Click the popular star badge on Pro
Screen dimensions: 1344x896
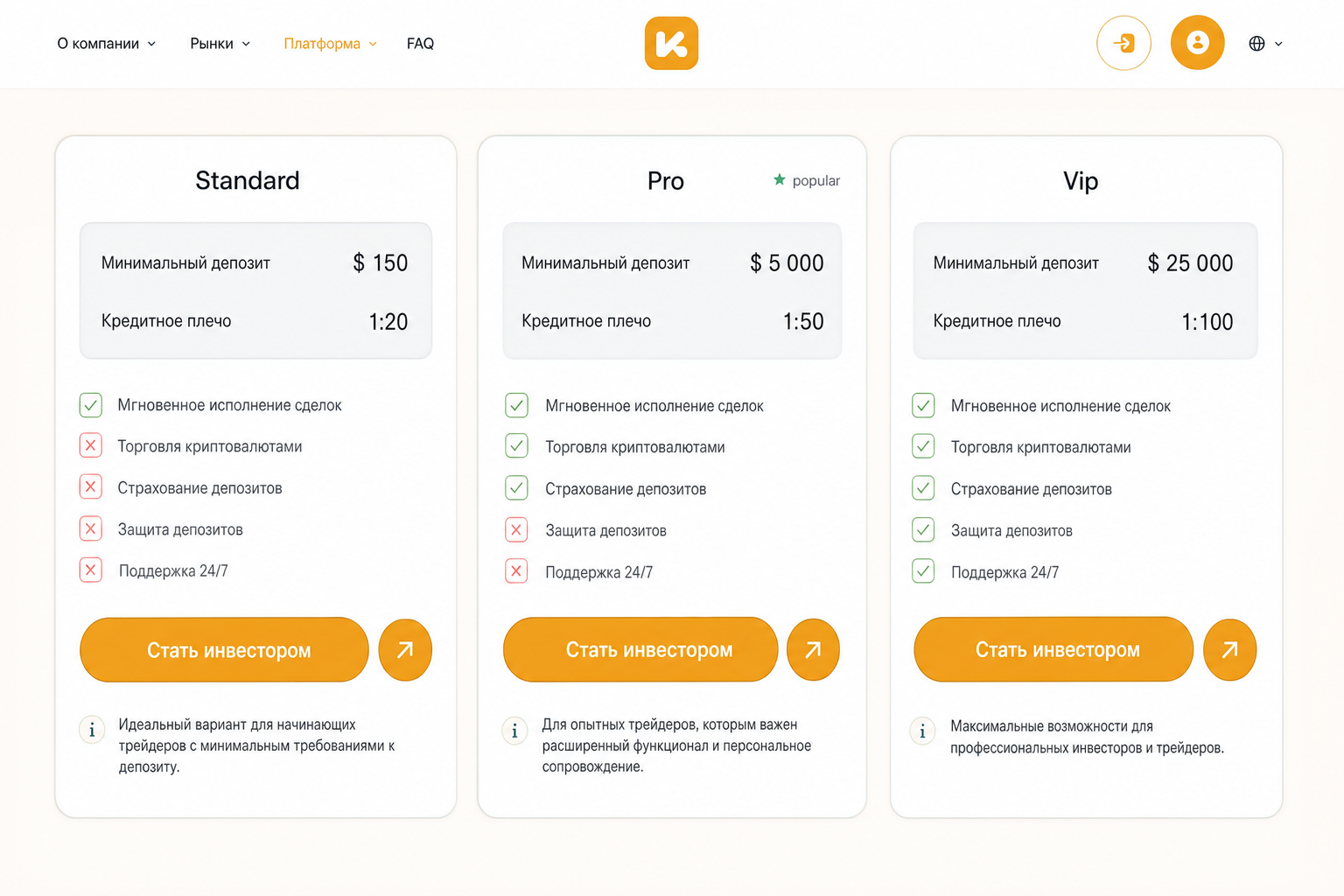tap(806, 180)
